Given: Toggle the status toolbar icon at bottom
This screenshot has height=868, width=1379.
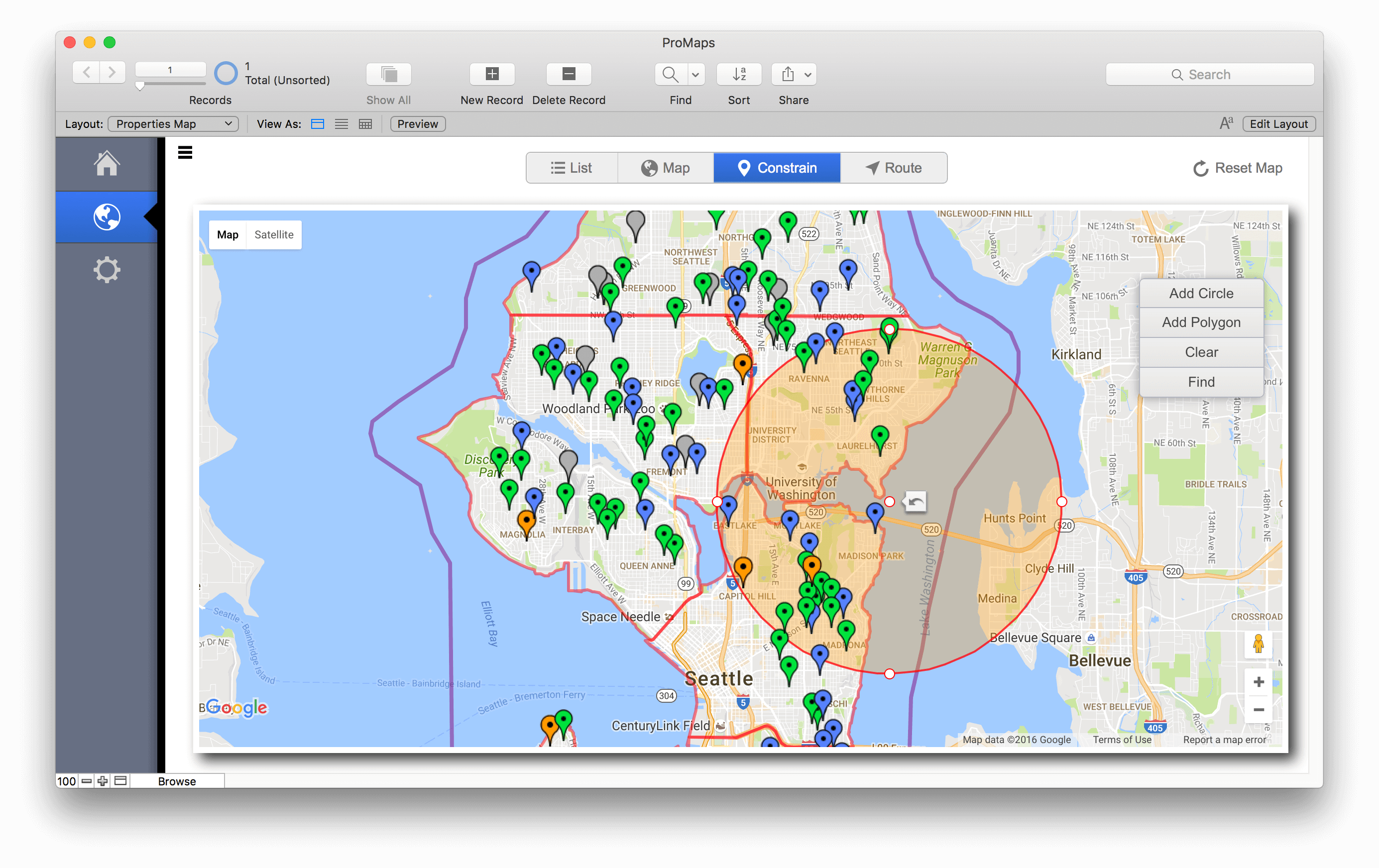Looking at the screenshot, I should click(x=120, y=781).
